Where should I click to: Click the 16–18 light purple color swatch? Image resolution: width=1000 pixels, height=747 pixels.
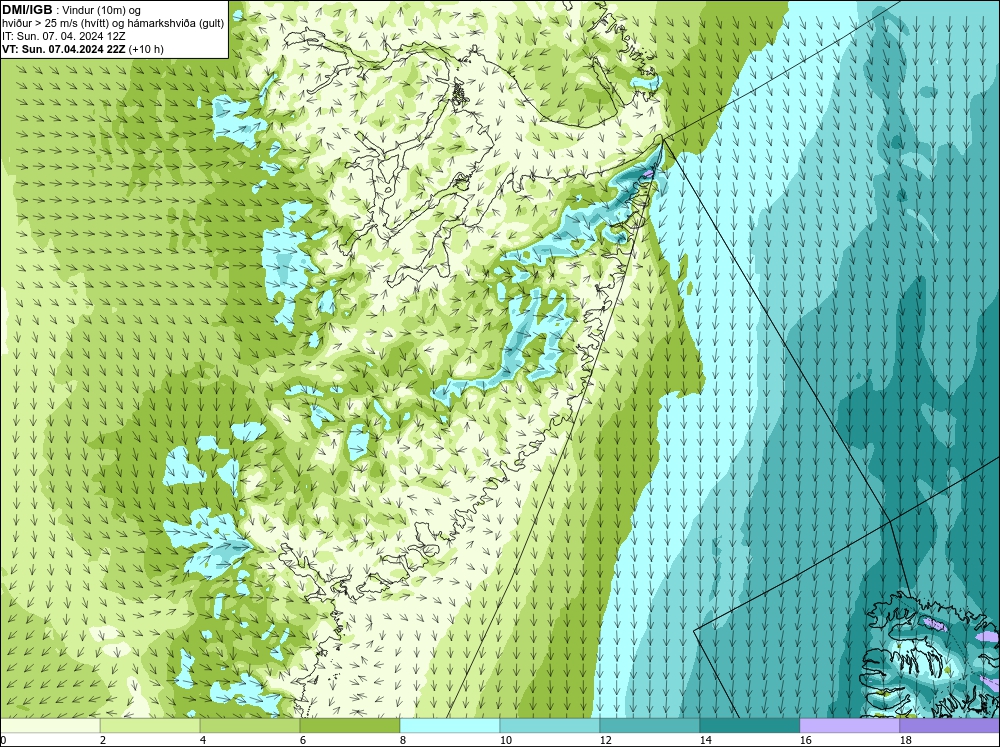point(849,726)
